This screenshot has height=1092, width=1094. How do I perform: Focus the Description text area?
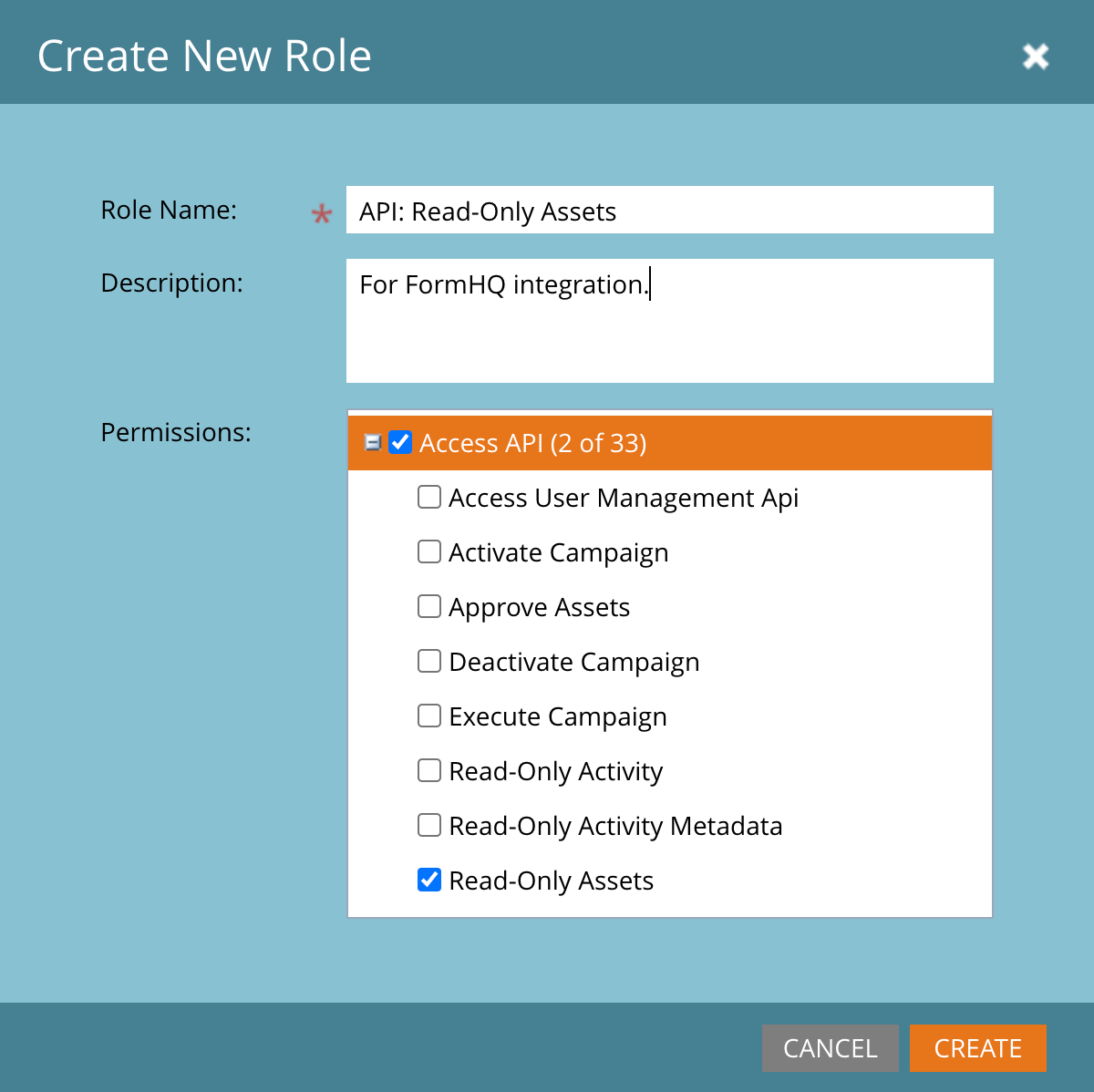click(670, 321)
